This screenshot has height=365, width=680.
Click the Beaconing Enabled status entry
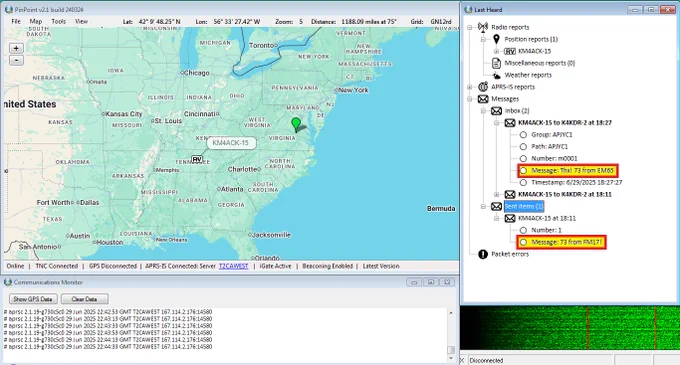pyautogui.click(x=327, y=266)
